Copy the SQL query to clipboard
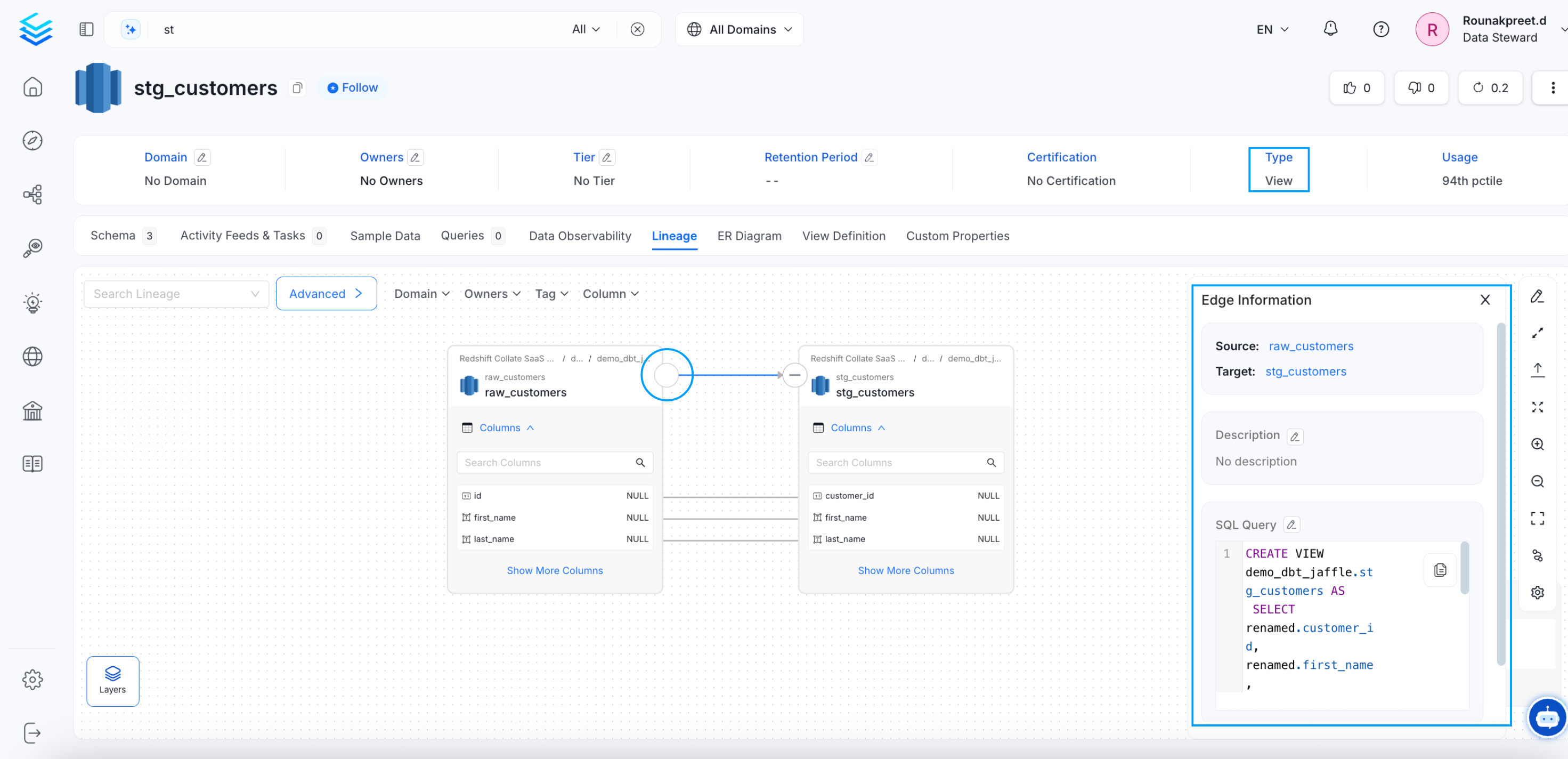 click(1440, 569)
